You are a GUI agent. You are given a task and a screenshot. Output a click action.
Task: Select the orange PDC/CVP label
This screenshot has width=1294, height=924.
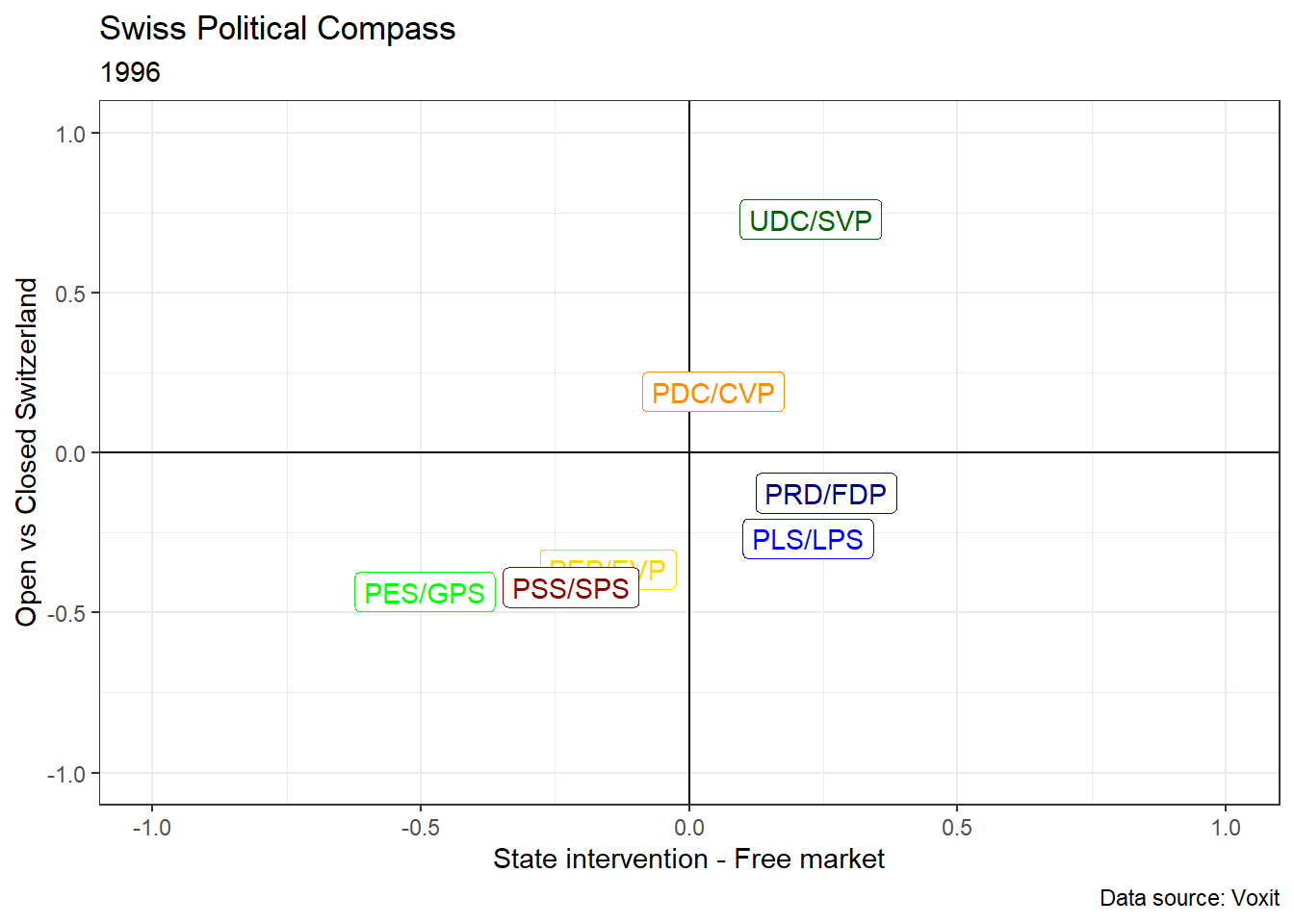[712, 393]
